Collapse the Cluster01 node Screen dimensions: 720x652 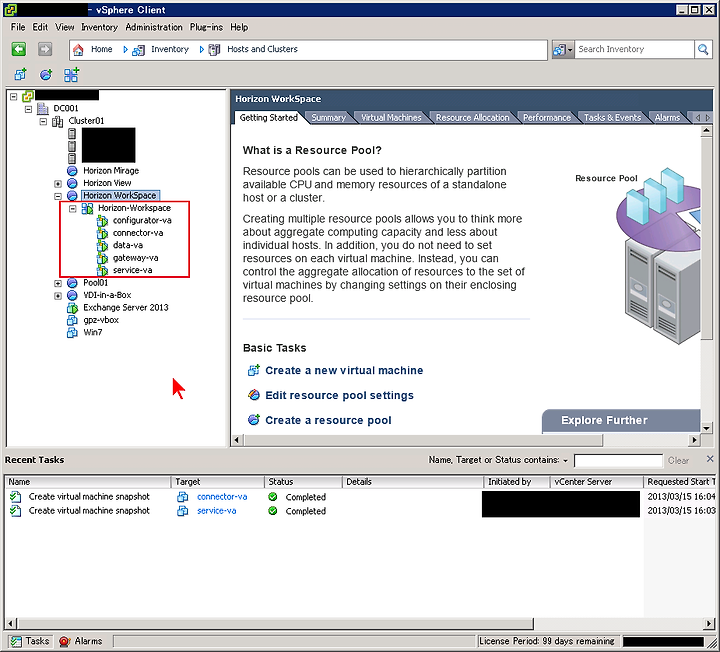(43, 122)
